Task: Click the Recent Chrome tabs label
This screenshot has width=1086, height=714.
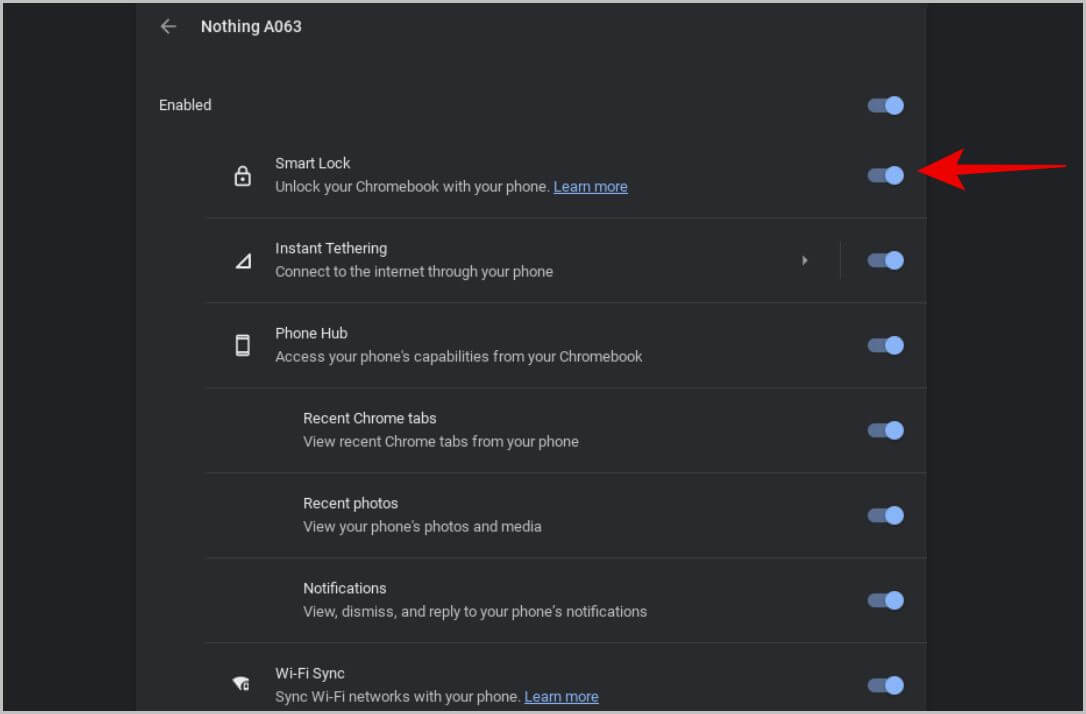Action: (370, 418)
